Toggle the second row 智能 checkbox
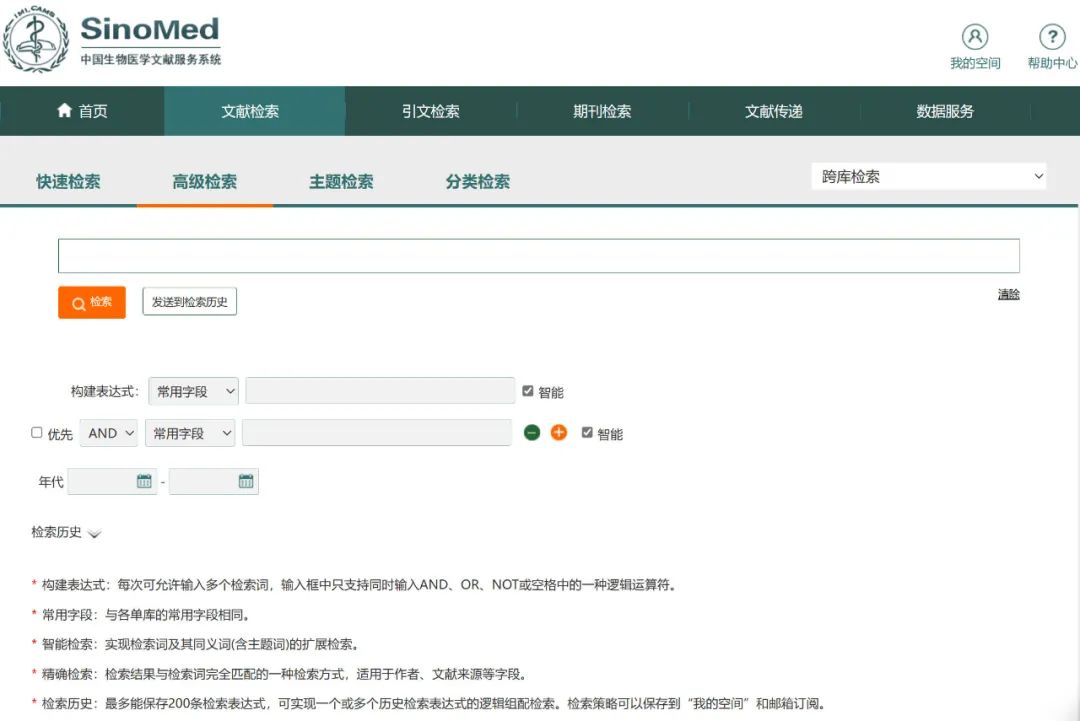The height and width of the screenshot is (721, 1080). pos(587,432)
